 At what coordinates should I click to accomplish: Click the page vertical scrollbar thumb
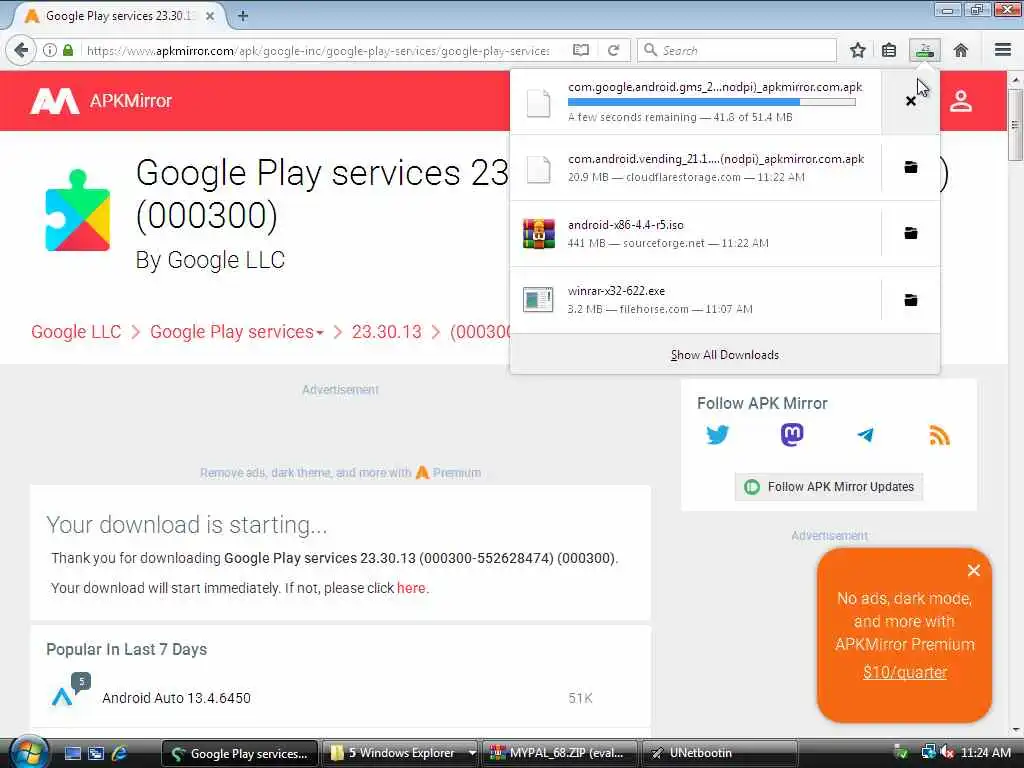(1015, 125)
